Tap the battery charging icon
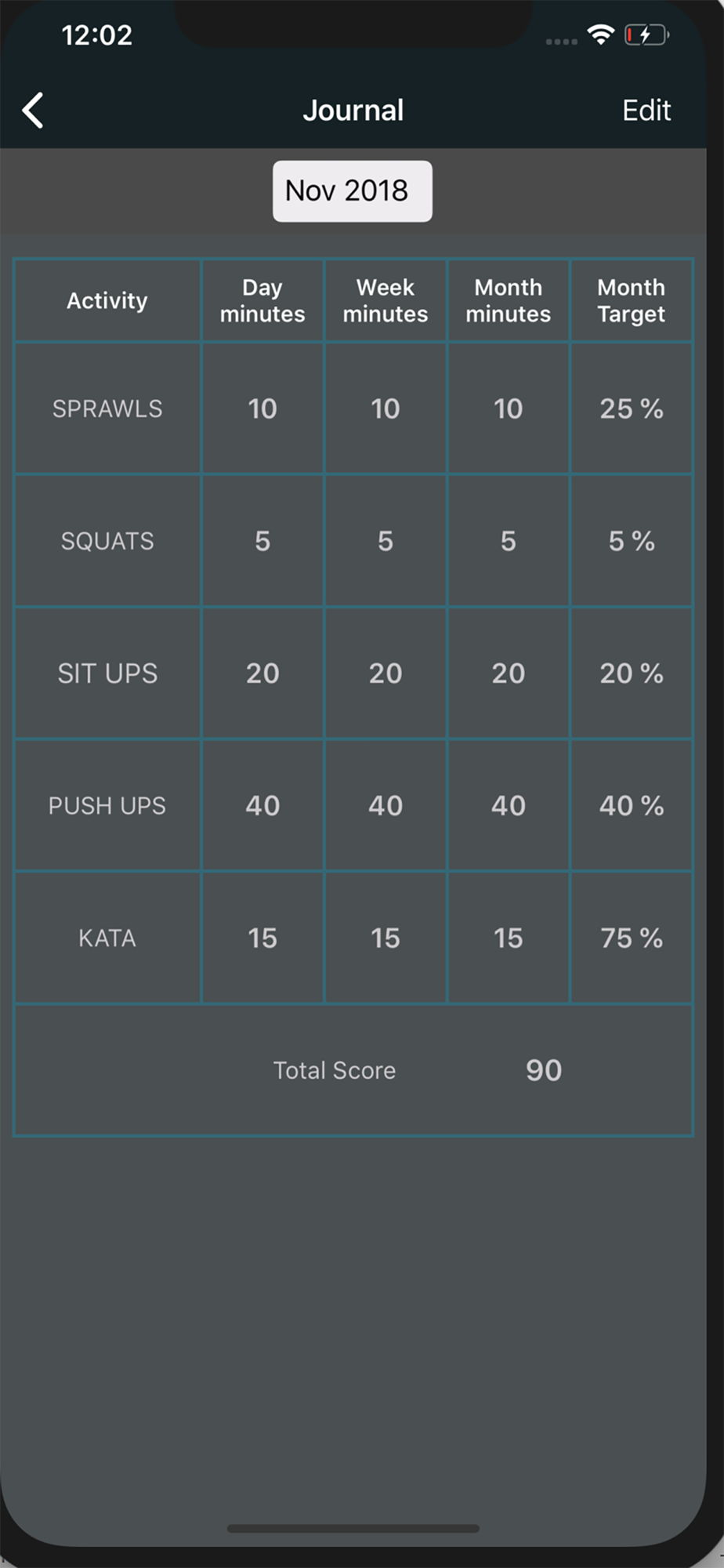Viewport: 724px width, 1568px height. tap(646, 35)
